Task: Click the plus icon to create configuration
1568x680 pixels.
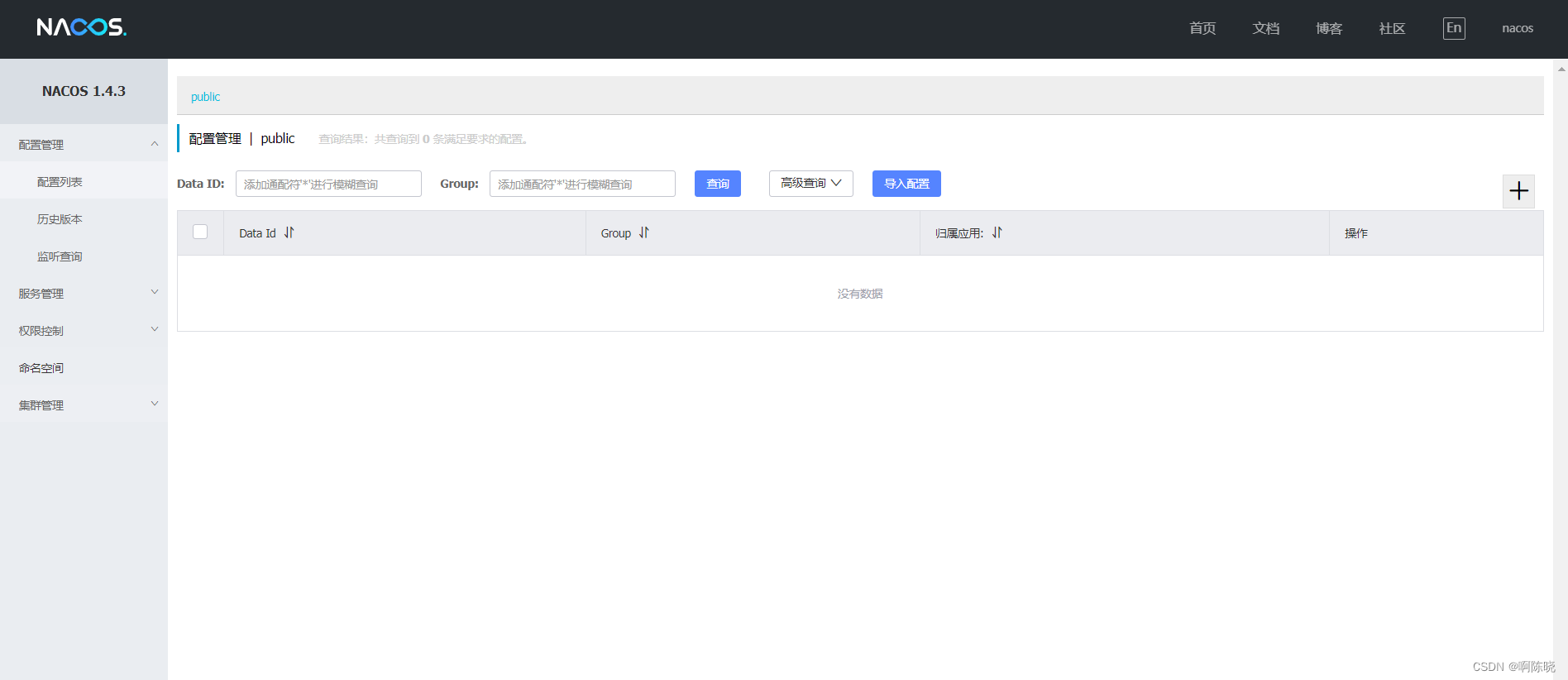Action: pos(1518,191)
